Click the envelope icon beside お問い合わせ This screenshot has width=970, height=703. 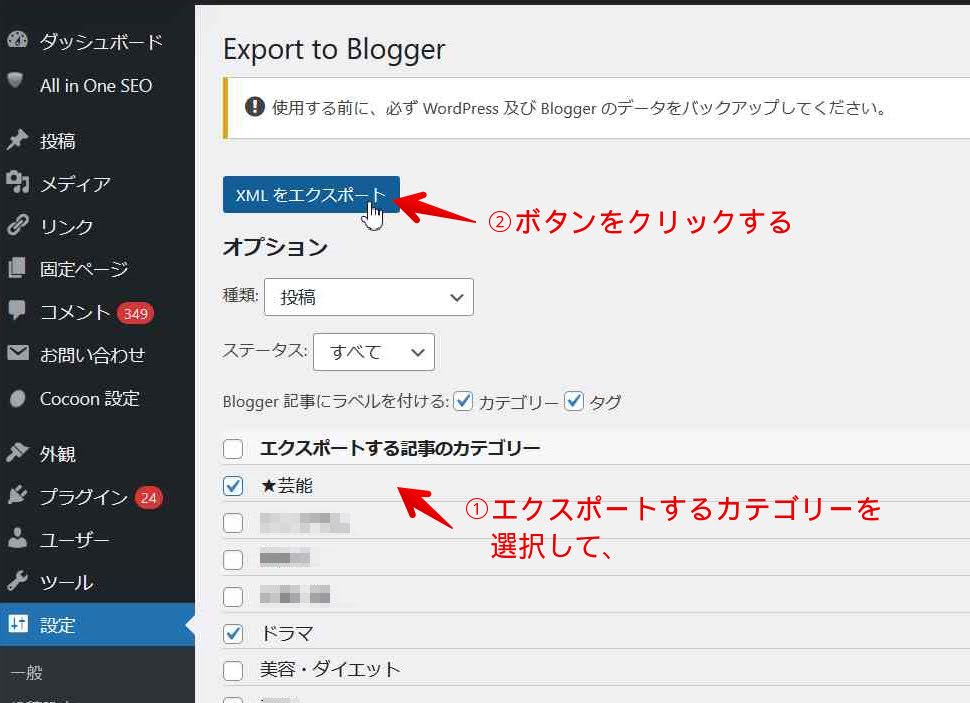click(x=18, y=353)
